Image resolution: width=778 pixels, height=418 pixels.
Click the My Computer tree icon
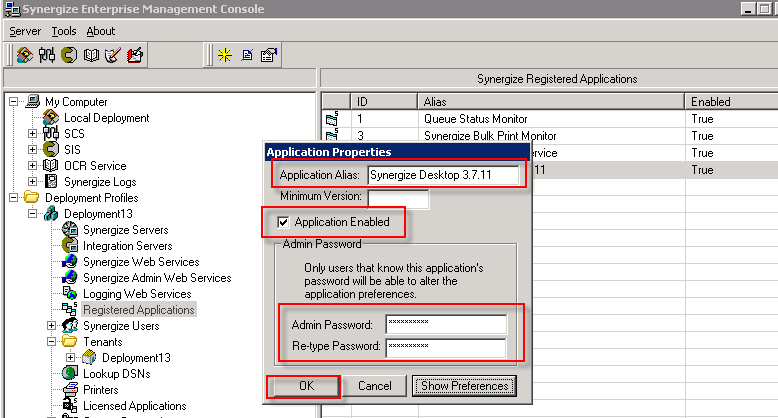(x=33, y=101)
